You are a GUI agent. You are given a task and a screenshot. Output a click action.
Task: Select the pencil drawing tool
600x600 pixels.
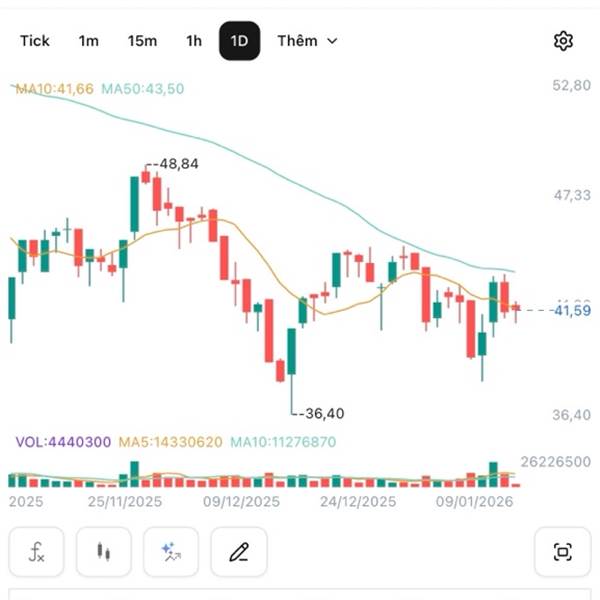click(238, 552)
